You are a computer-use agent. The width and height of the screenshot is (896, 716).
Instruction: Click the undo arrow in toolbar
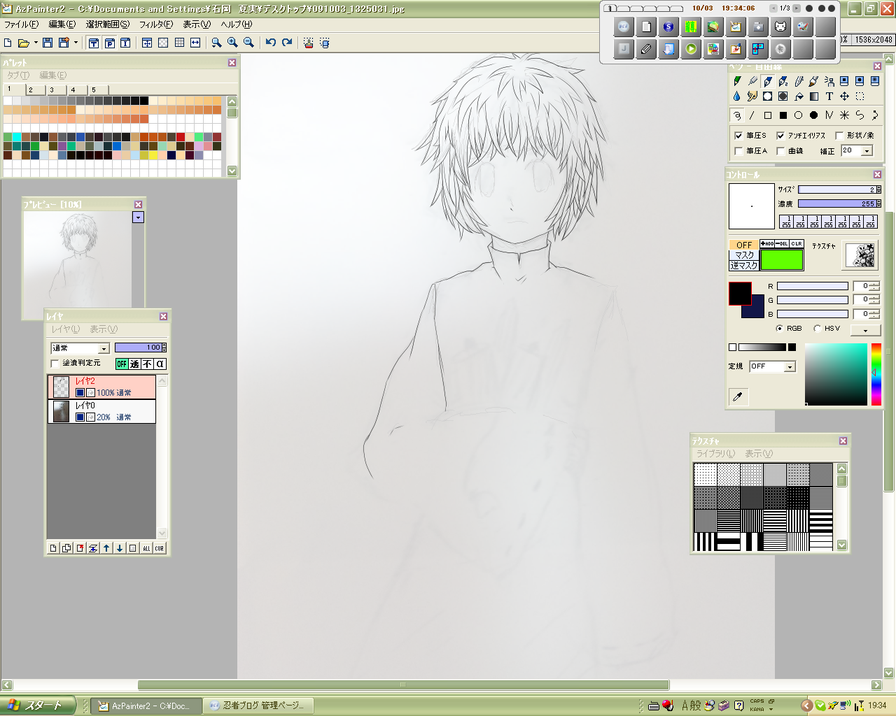(x=271, y=43)
